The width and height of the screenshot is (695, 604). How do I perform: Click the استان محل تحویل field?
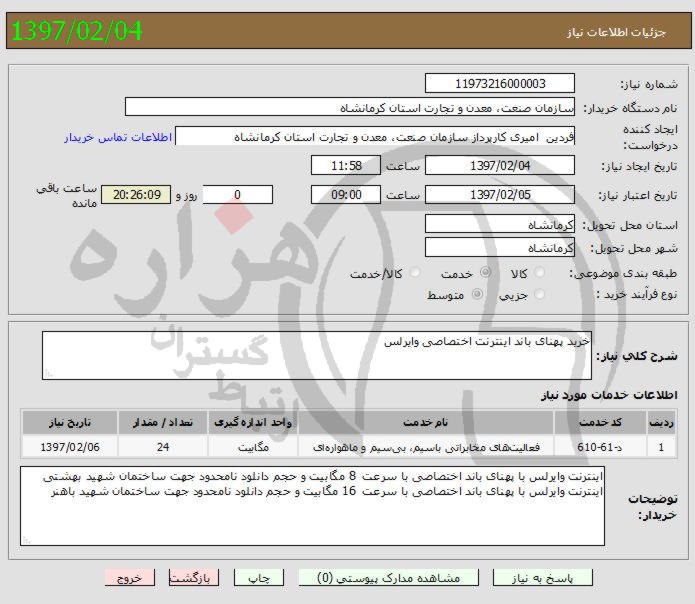(x=500, y=224)
